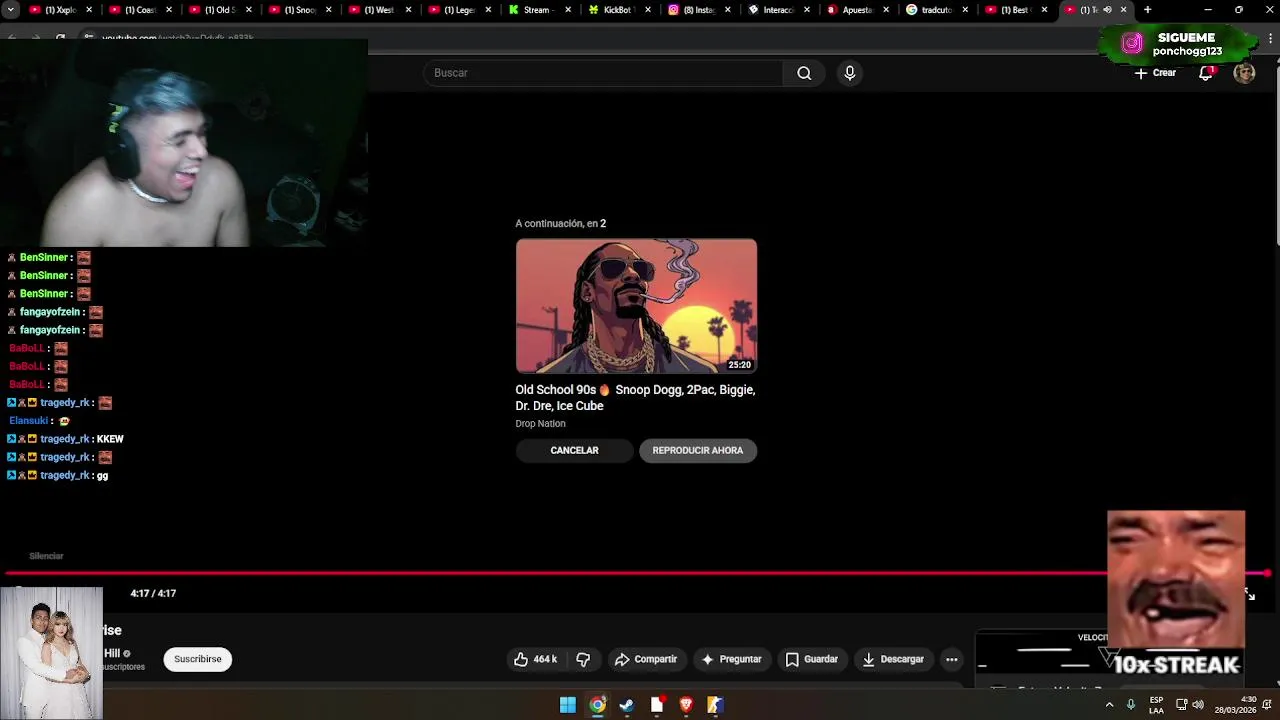
Task: Click the tragedy_rk KKEW chat message
Action: (x=66, y=439)
